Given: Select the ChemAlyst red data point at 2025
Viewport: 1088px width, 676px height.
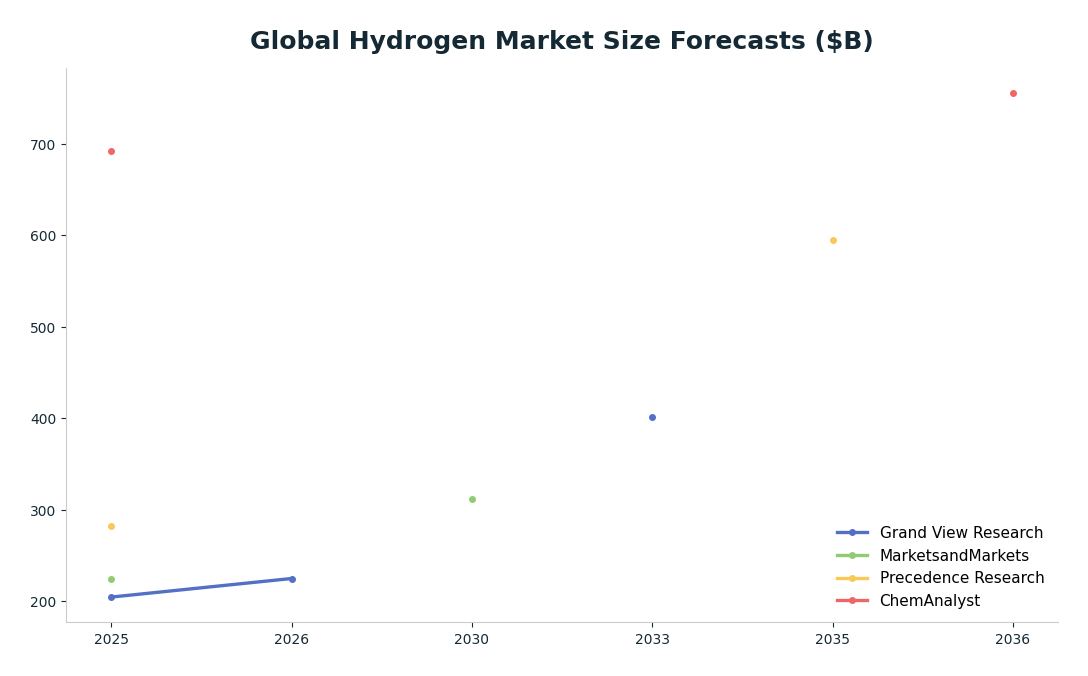Looking at the screenshot, I should click(111, 151).
